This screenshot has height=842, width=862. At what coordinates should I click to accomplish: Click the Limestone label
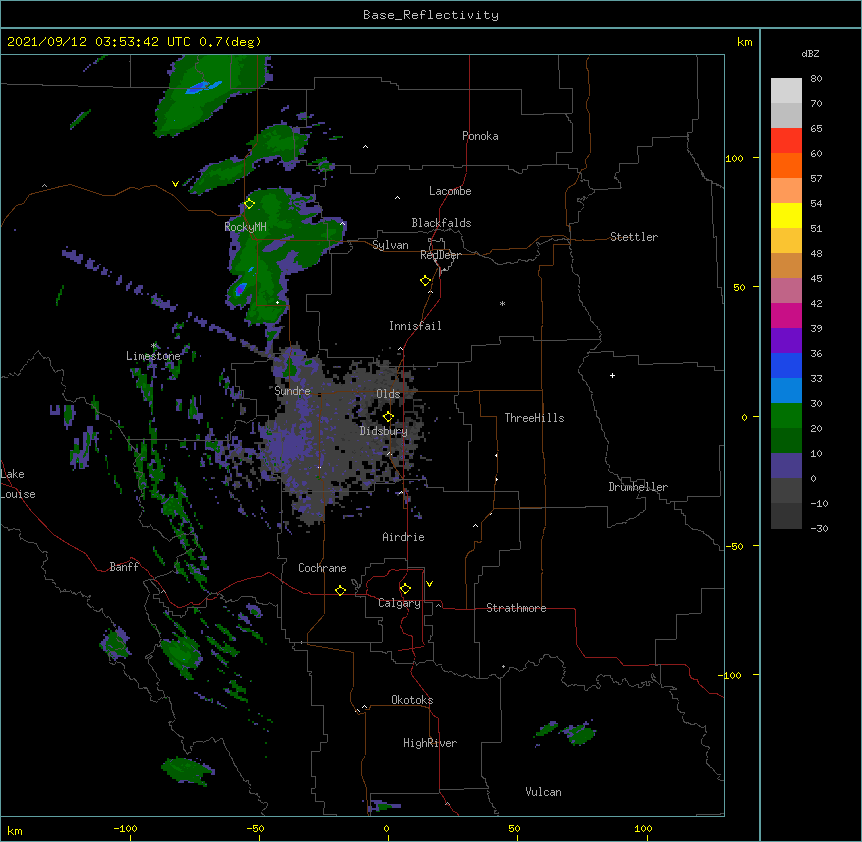pos(153,356)
